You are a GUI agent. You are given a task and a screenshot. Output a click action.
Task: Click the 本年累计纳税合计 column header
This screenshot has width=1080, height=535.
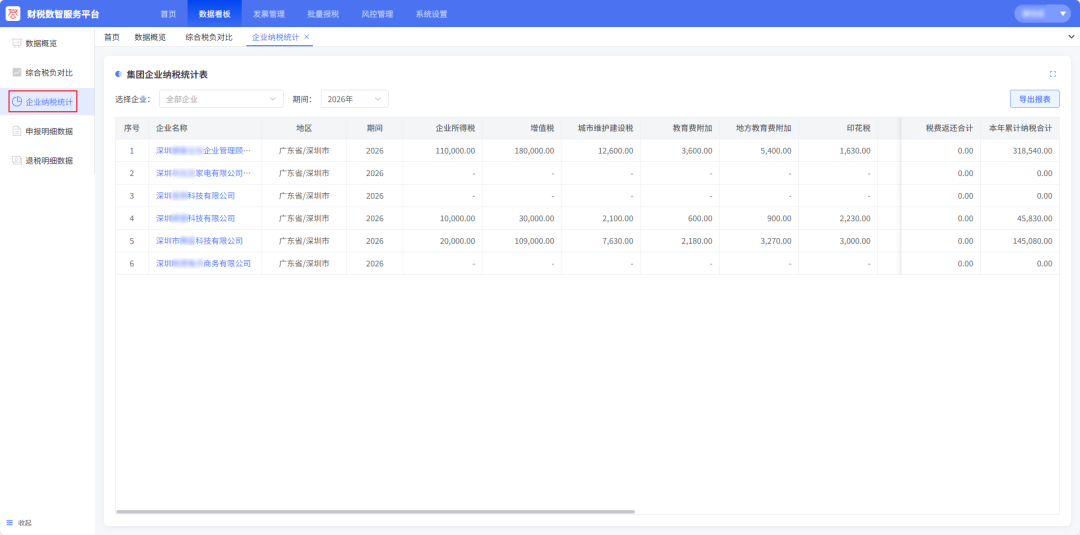1020,128
